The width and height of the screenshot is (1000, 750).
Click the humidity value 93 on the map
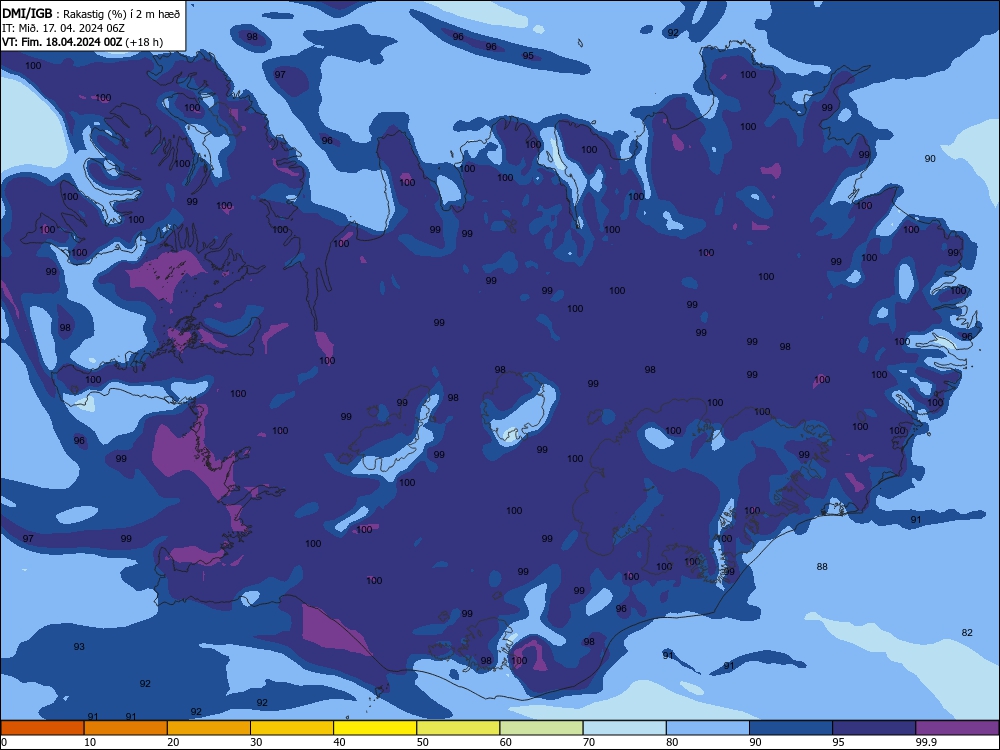click(79, 647)
